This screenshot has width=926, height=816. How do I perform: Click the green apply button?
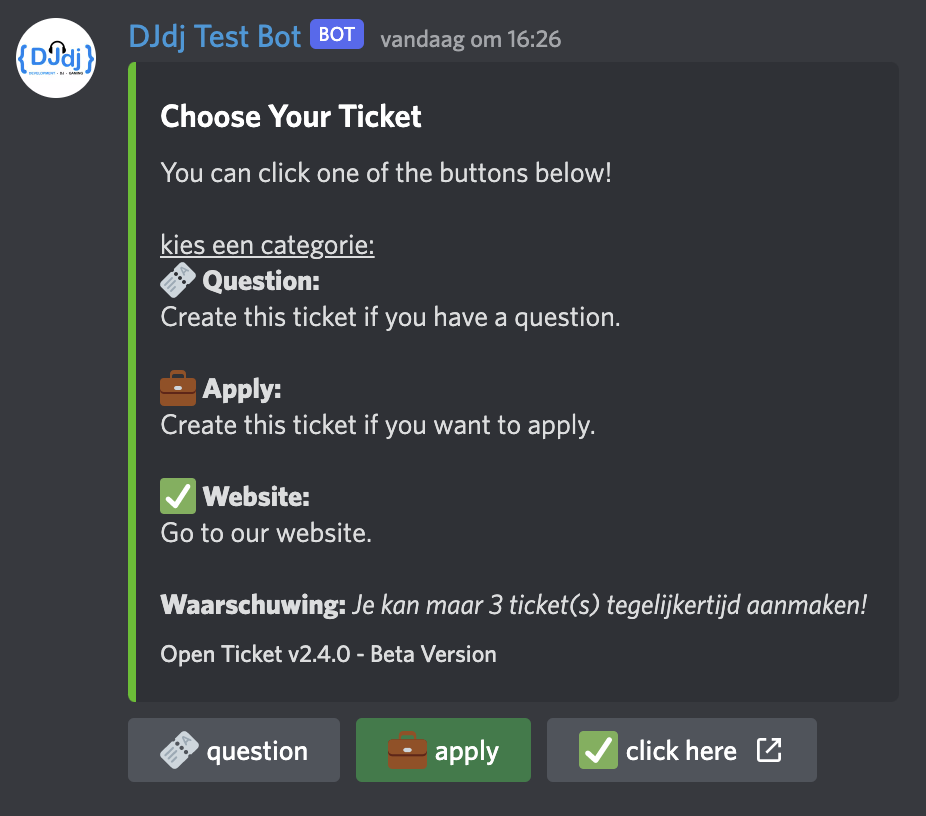443,750
